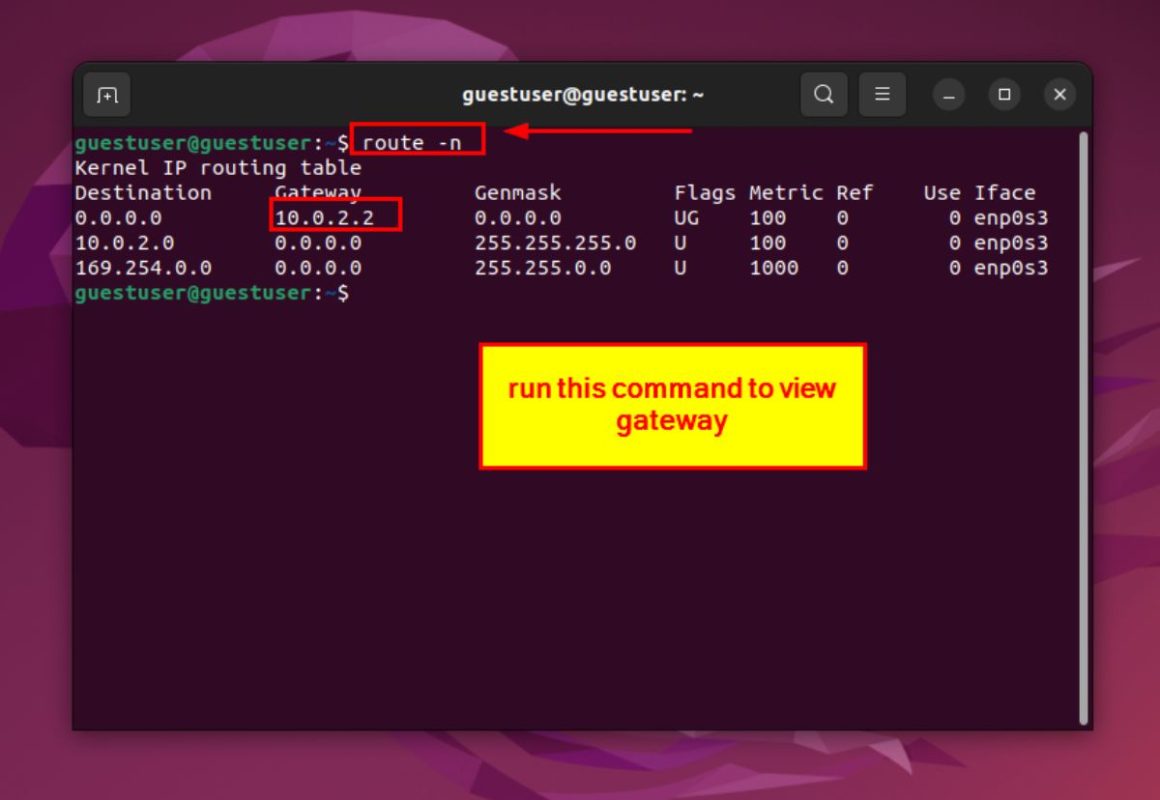This screenshot has height=800, width=1160.
Task: Click the terminal search icon
Action: 824,94
